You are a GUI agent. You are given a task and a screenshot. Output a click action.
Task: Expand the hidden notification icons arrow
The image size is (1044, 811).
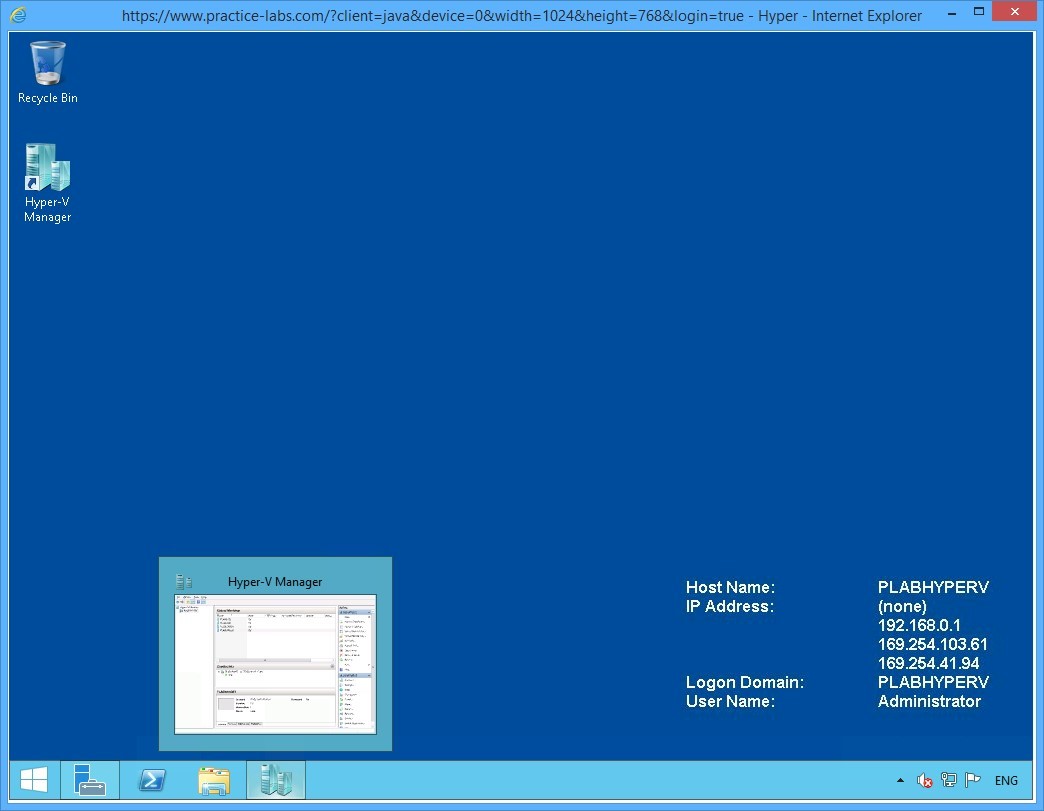[899, 780]
